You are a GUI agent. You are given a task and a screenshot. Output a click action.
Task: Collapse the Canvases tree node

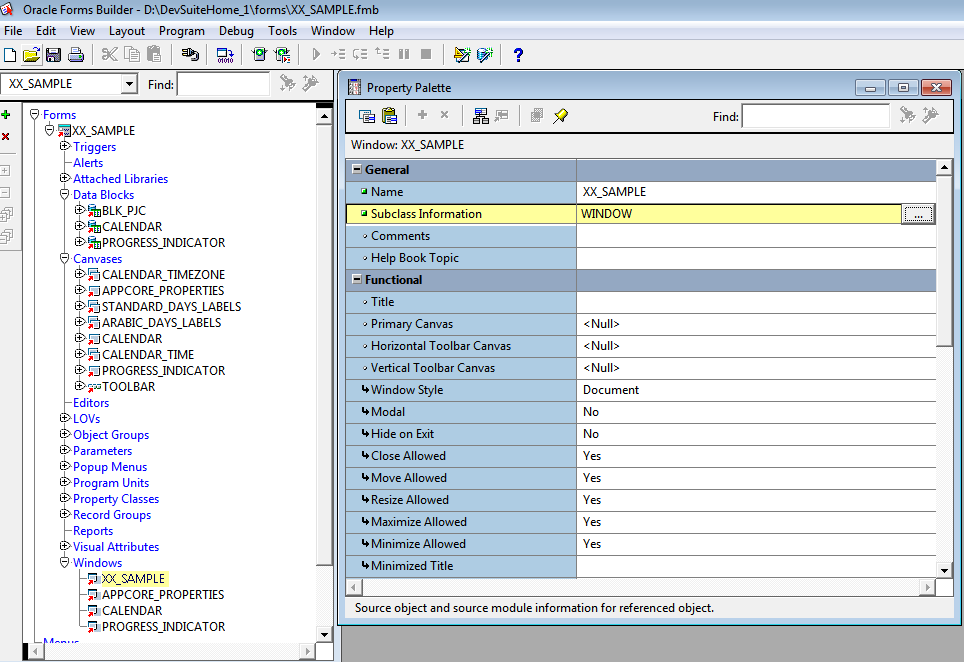(65, 259)
